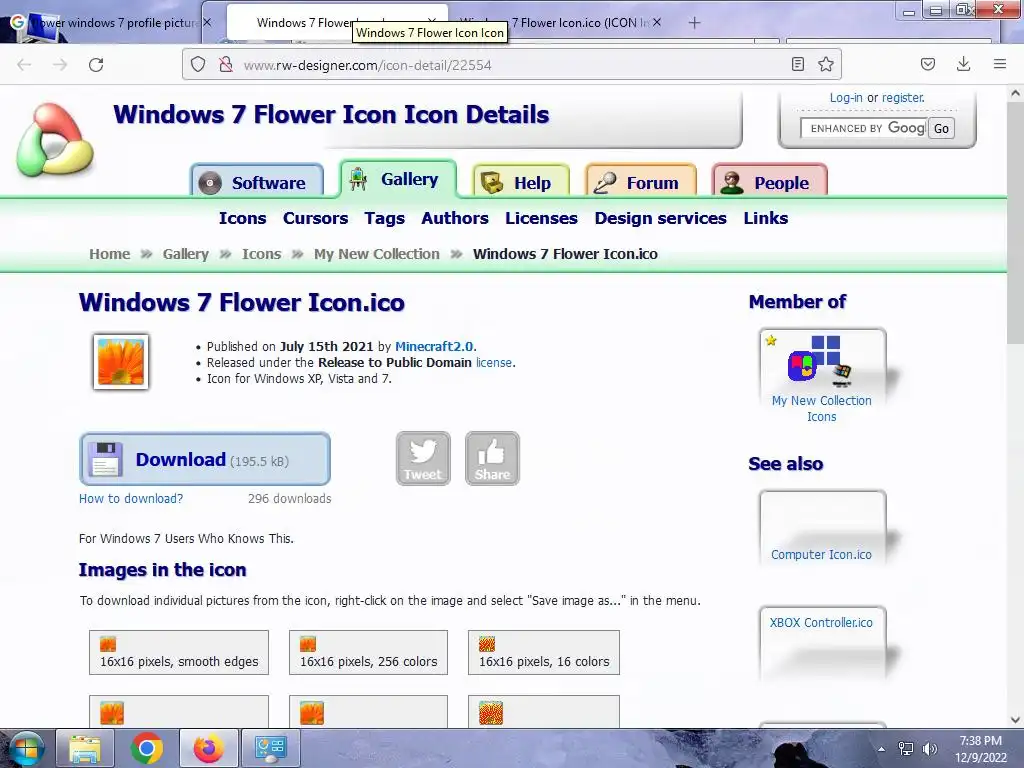Image resolution: width=1024 pixels, height=768 pixels.
Task: Go to the Cursors submenu
Action: coord(315,218)
